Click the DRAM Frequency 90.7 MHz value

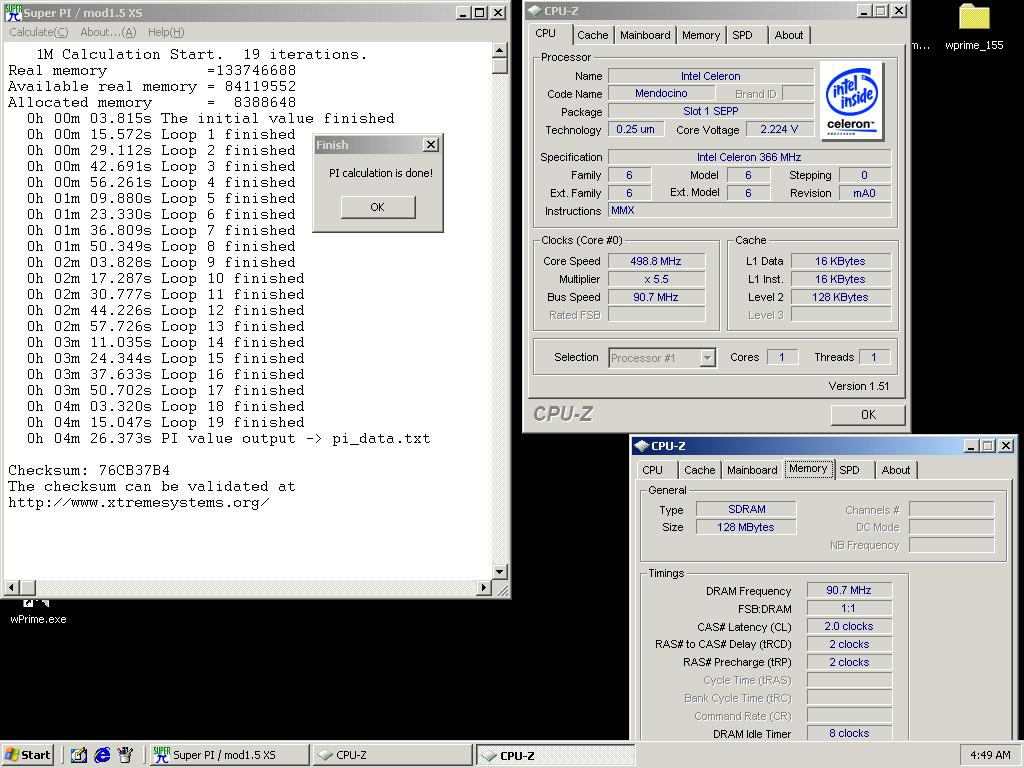pos(849,590)
